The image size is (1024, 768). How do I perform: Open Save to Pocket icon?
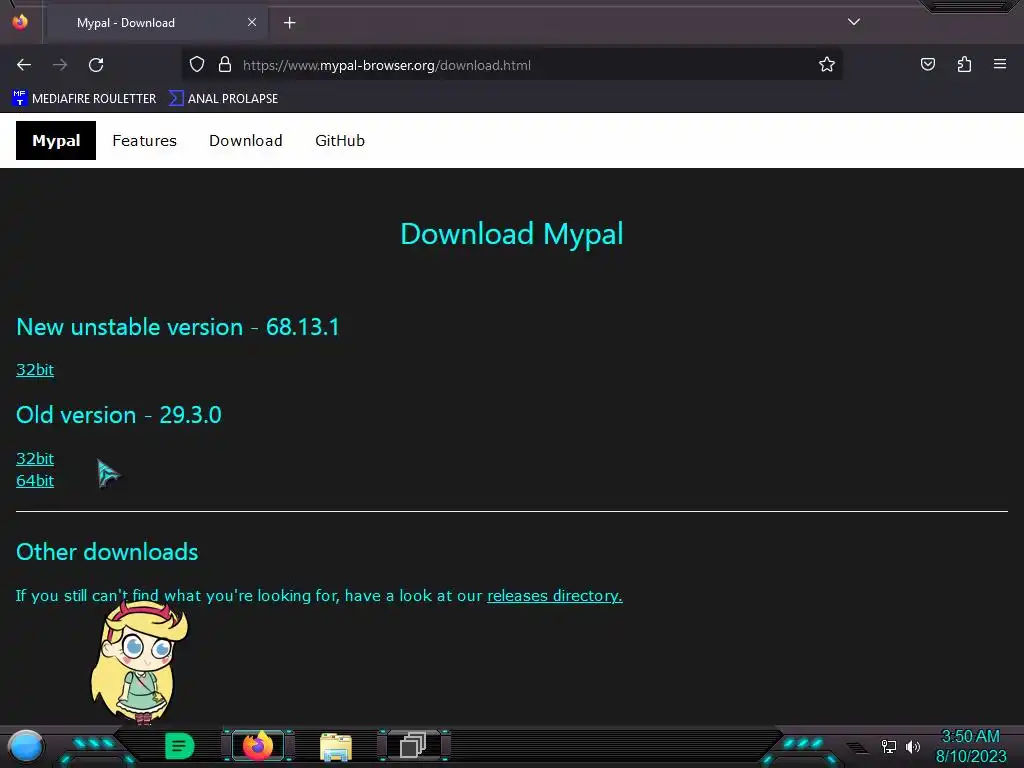927,64
